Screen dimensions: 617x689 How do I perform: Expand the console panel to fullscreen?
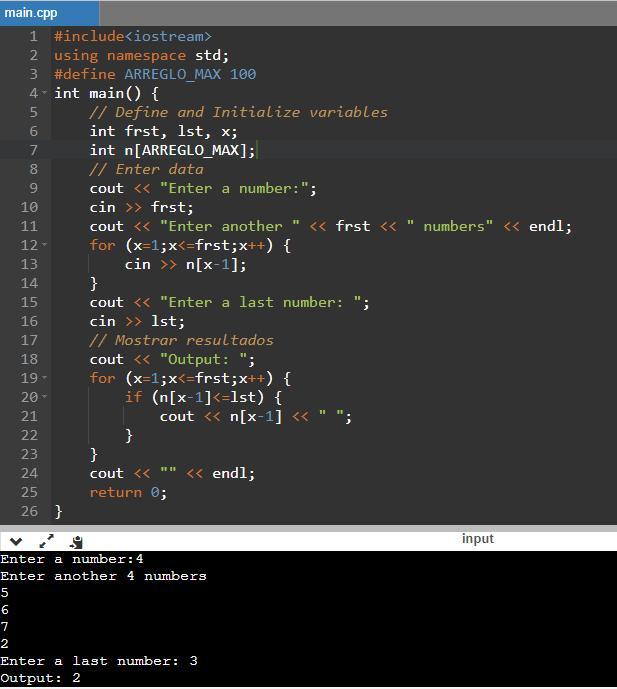(46, 541)
